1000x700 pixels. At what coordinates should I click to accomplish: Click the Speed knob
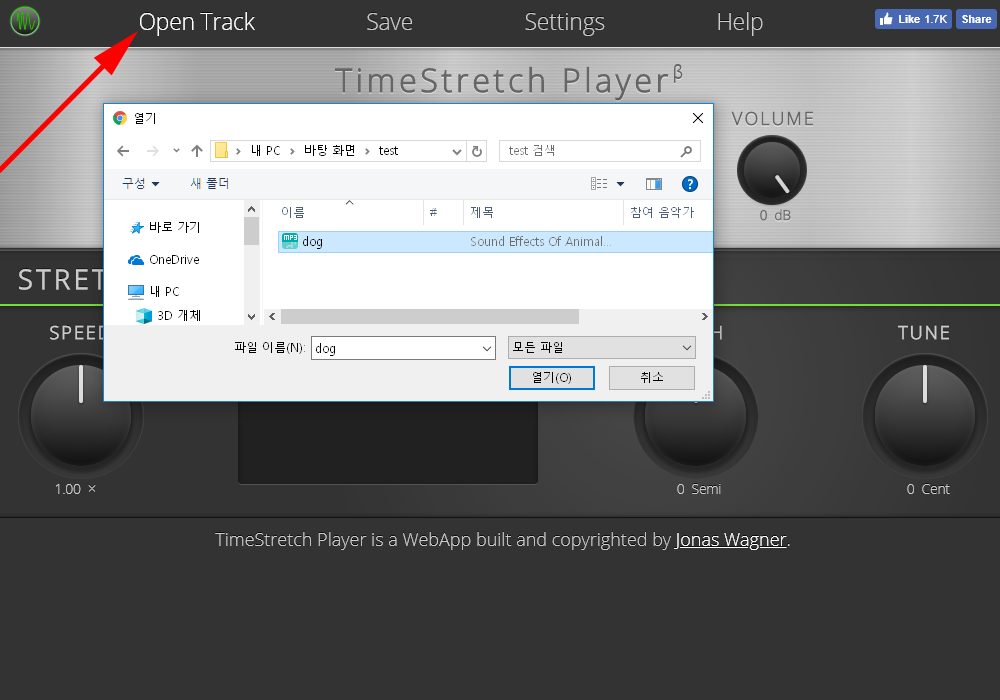tap(81, 416)
